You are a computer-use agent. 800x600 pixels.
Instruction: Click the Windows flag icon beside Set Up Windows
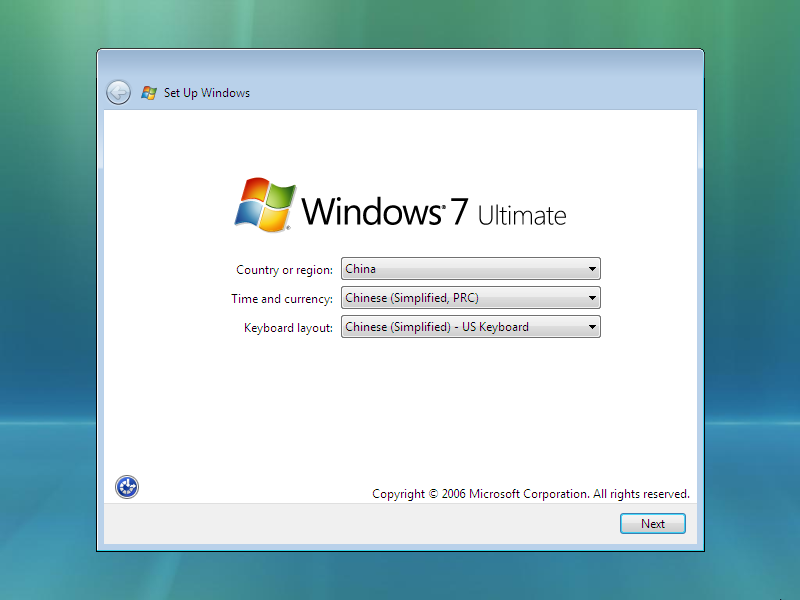pos(149,93)
